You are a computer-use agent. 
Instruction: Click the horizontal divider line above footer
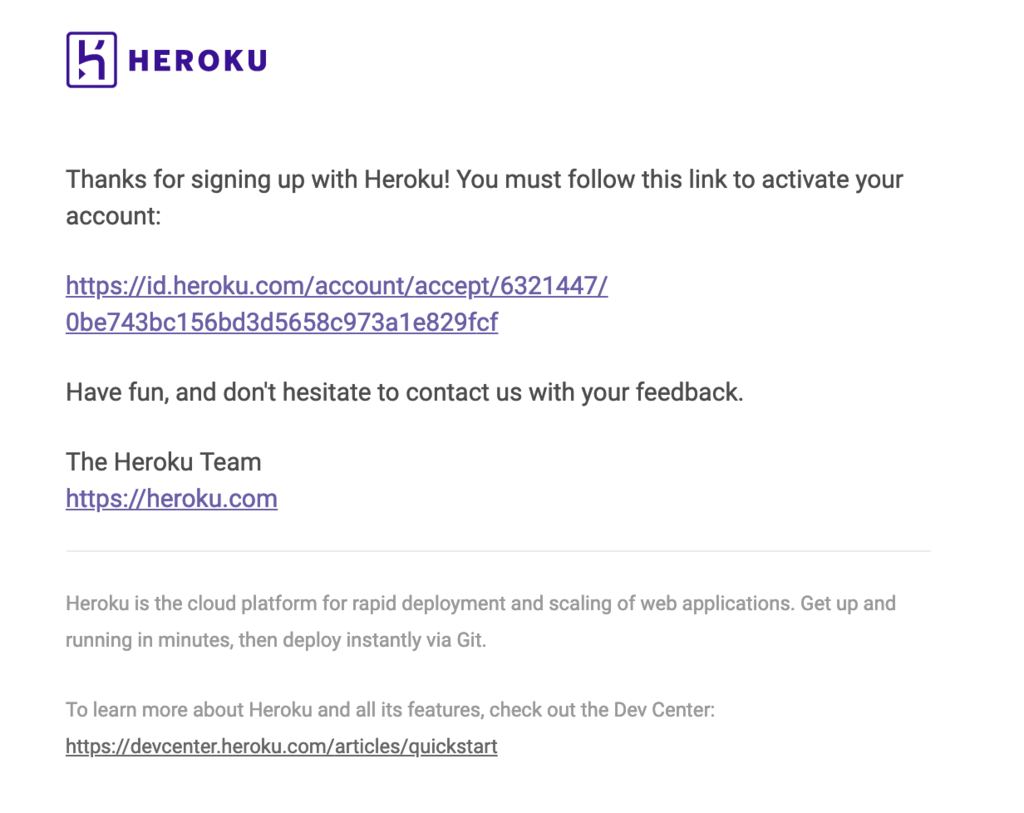[498, 551]
